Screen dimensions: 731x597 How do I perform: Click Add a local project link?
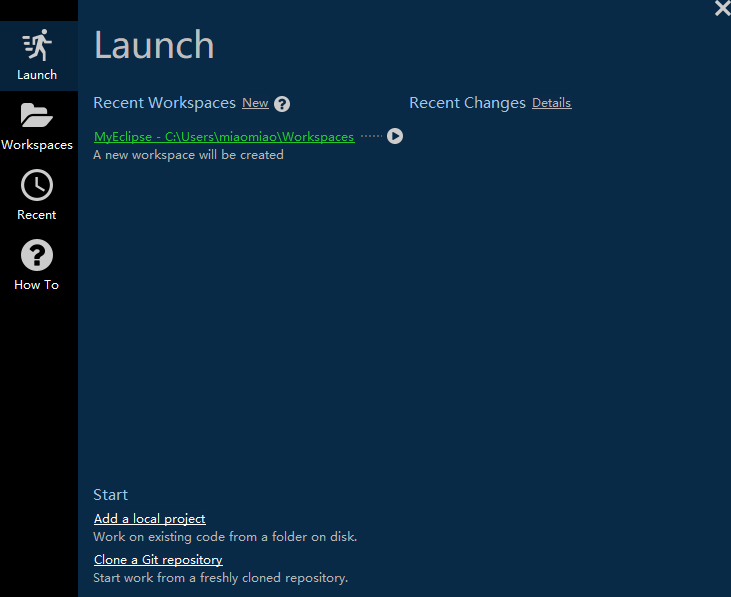pos(149,519)
